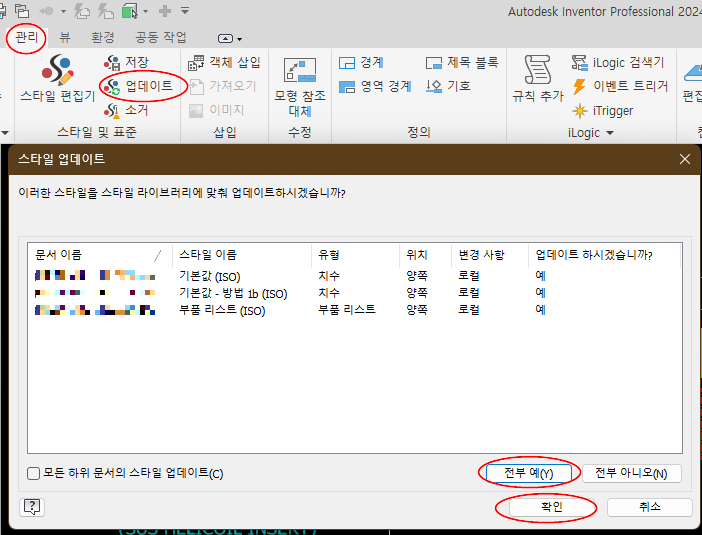The width and height of the screenshot is (702, 535).
Task: Click the second greyed lightning update icon
Action: point(106,11)
